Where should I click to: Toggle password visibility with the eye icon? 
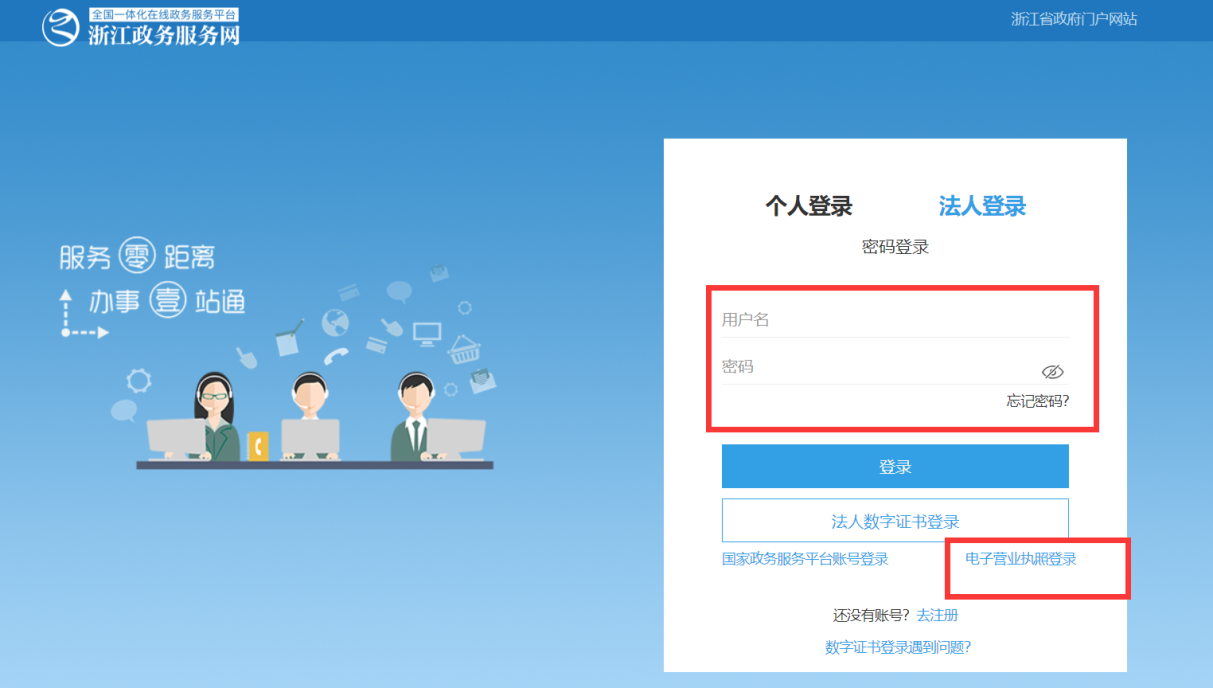coord(1052,372)
